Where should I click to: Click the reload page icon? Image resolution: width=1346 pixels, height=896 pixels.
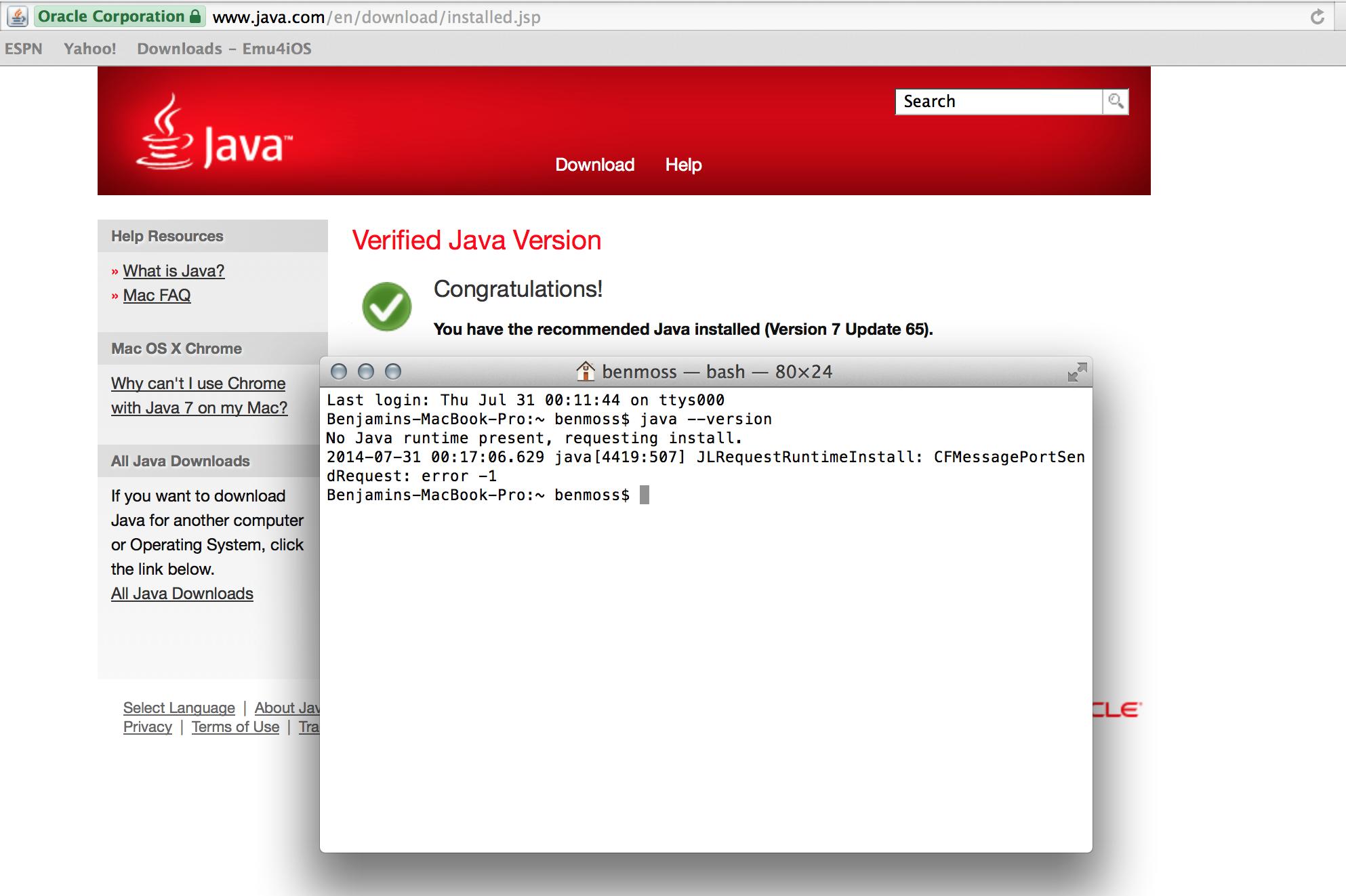(x=1317, y=17)
